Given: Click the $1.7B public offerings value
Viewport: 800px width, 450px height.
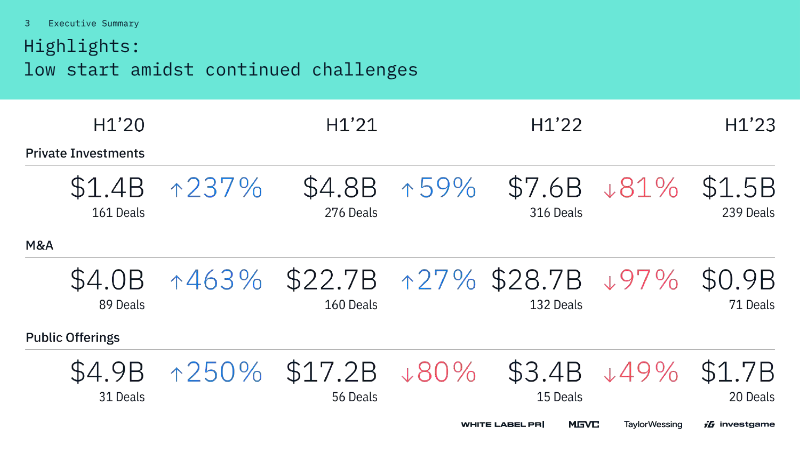Looking at the screenshot, I should point(738,373).
